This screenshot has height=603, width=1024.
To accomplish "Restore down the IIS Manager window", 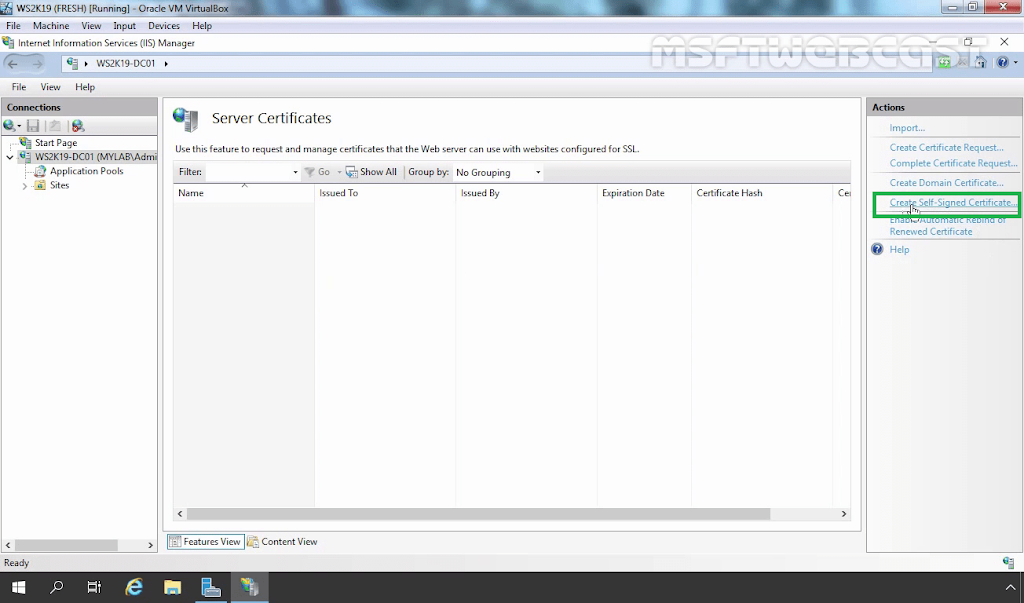I will pos(968,42).
